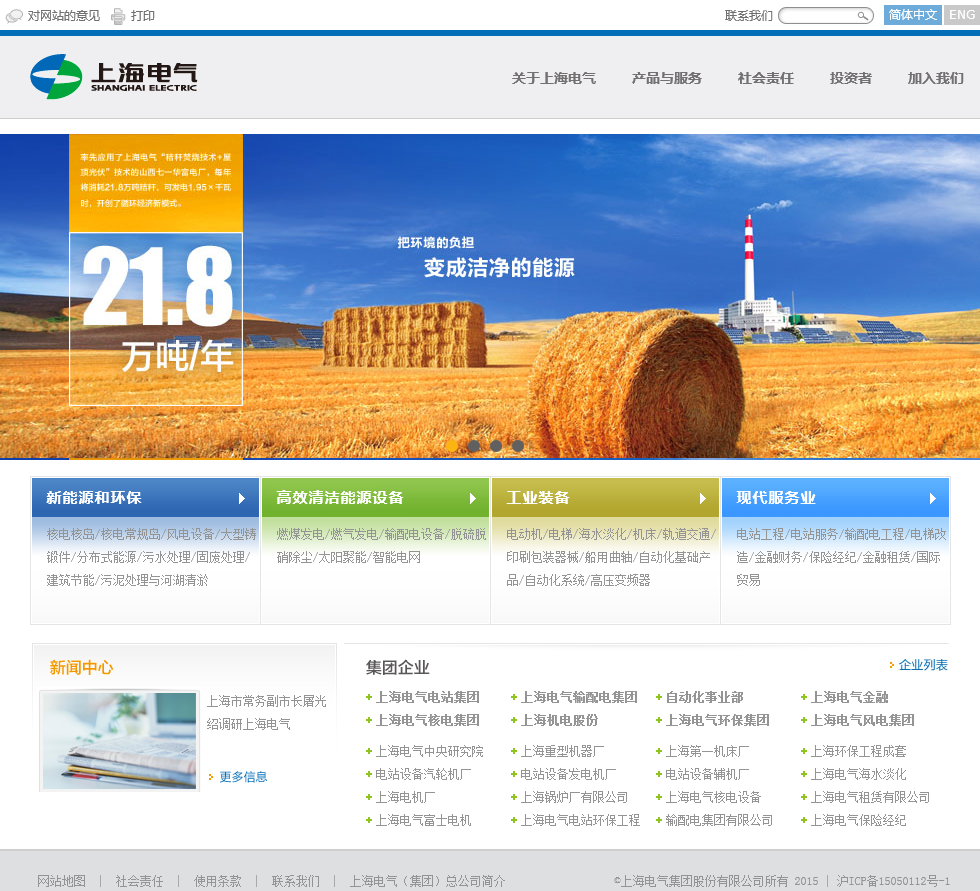Viewport: 980px width, 891px height.
Task: Open the 工业装备 category tab
Action: coord(605,497)
